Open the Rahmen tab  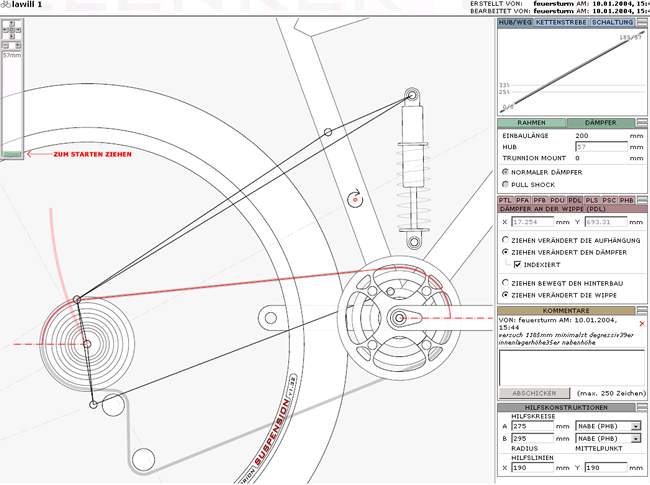coord(531,122)
